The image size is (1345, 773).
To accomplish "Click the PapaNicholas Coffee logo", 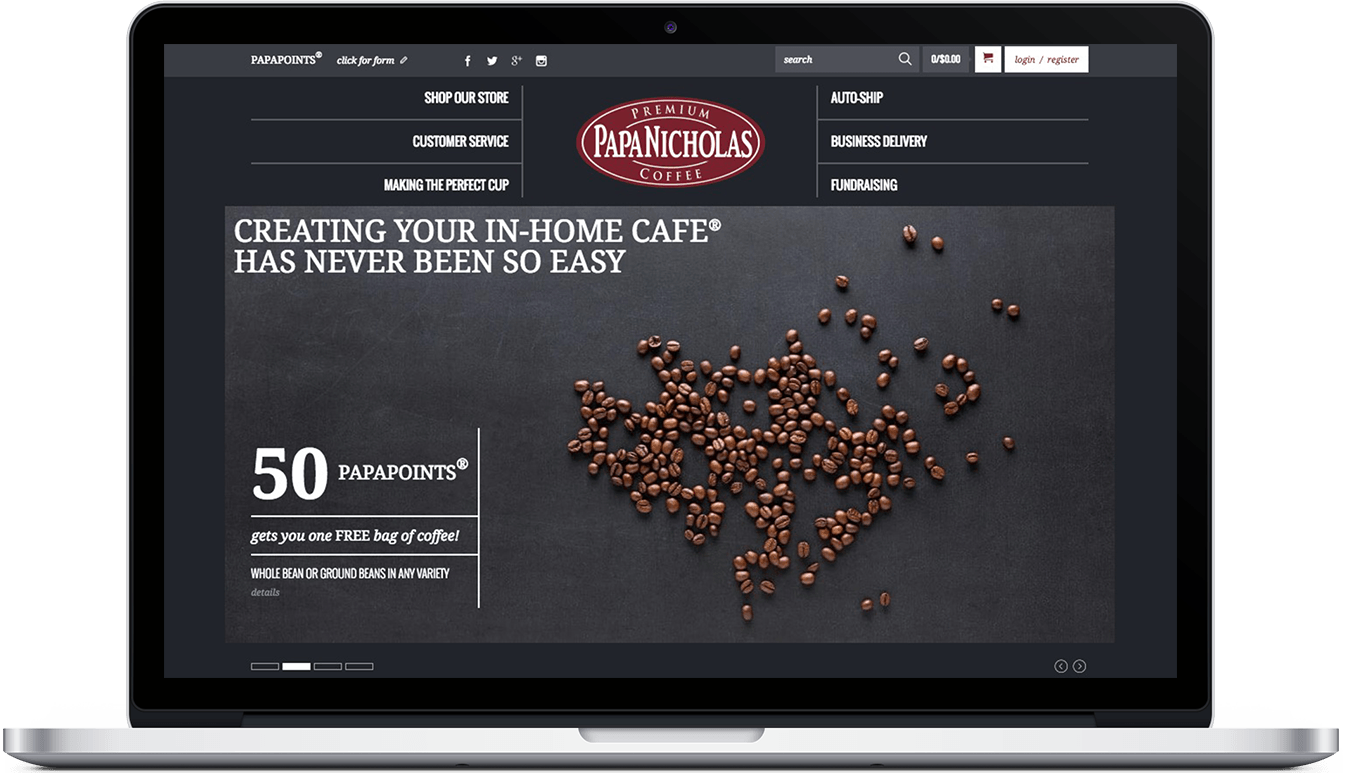I will (670, 142).
